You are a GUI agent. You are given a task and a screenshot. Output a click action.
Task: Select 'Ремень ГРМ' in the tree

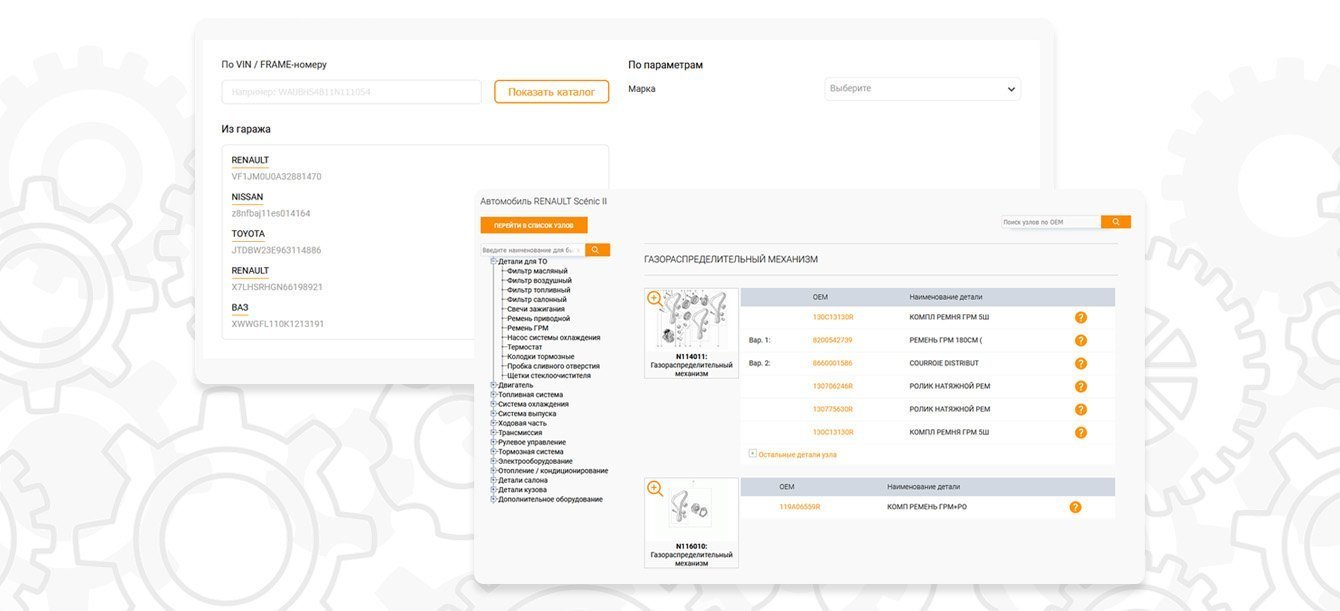[x=528, y=328]
